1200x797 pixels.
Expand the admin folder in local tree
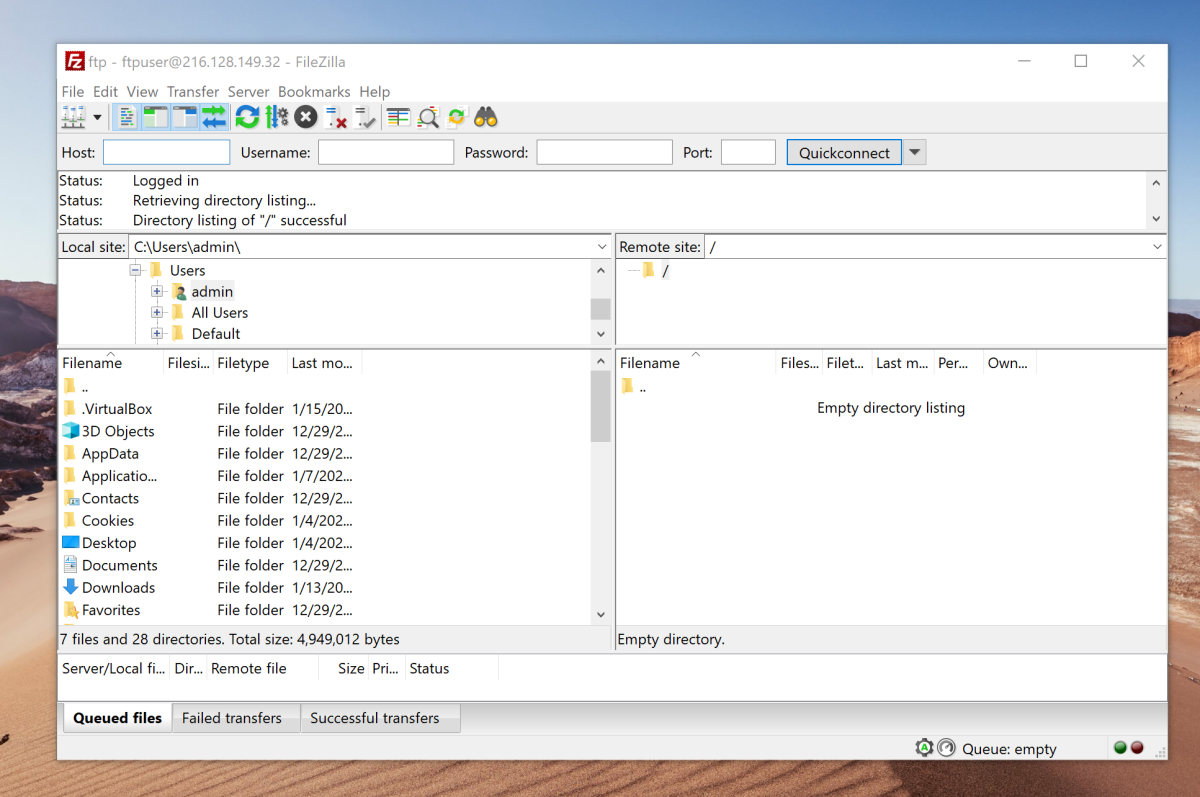click(x=157, y=292)
